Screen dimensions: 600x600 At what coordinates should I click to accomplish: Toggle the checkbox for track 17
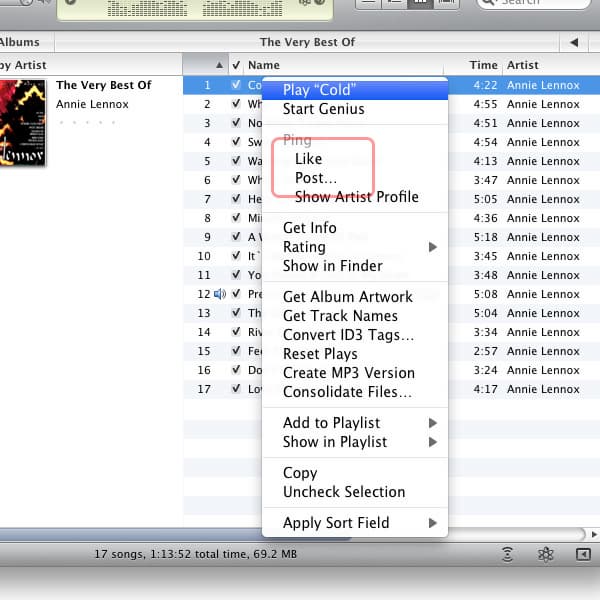click(236, 389)
